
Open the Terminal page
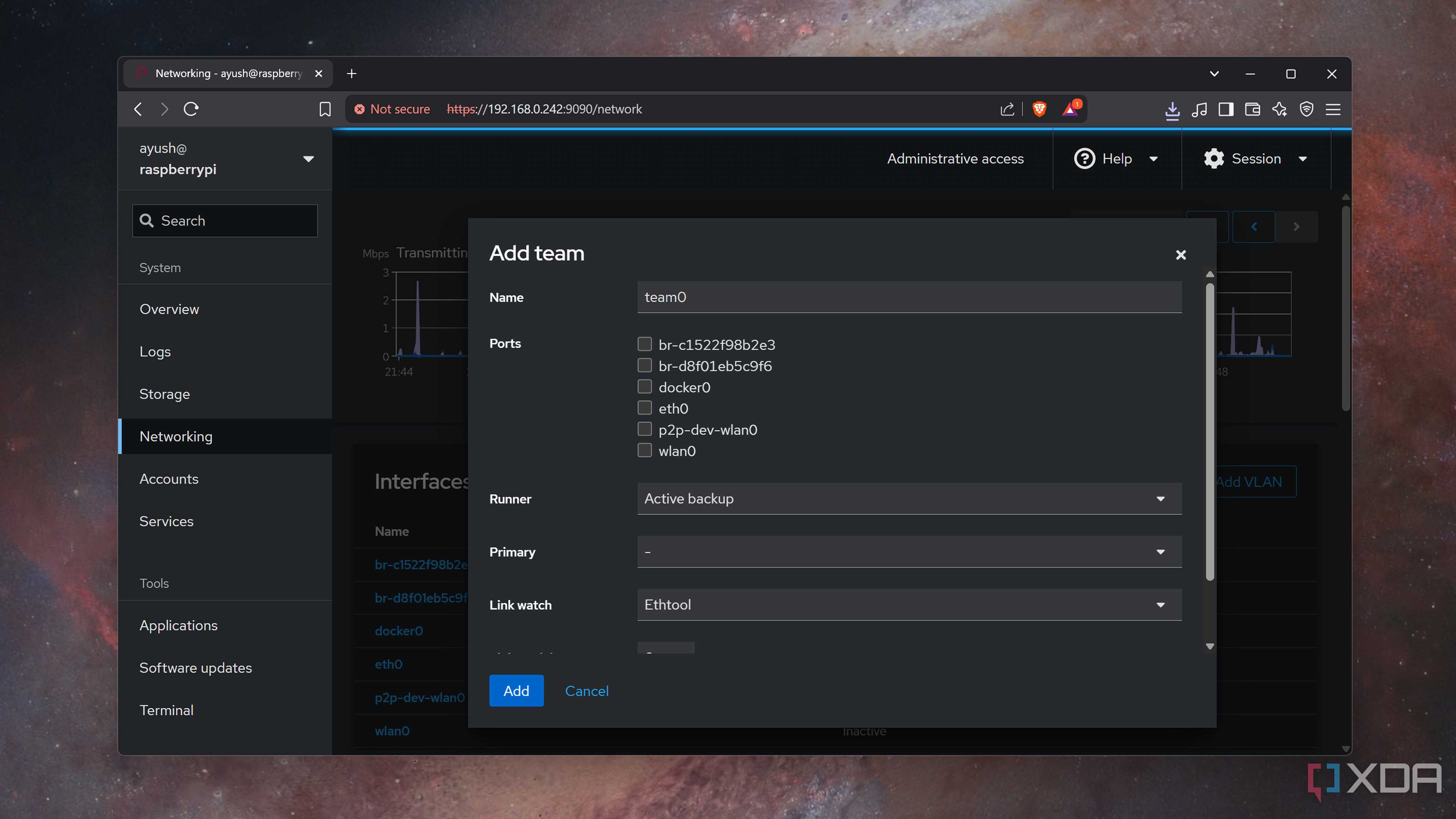[x=225, y=710]
